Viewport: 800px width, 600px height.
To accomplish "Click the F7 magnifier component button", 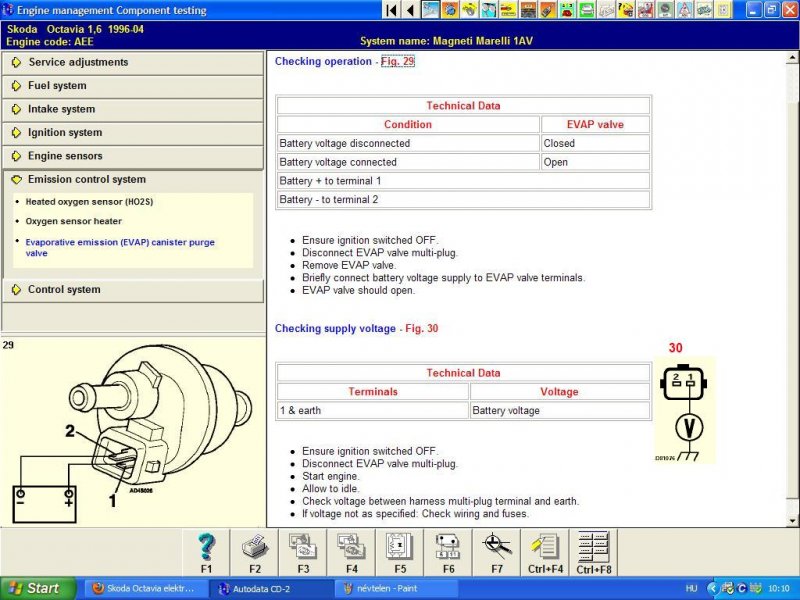I will point(497,553).
